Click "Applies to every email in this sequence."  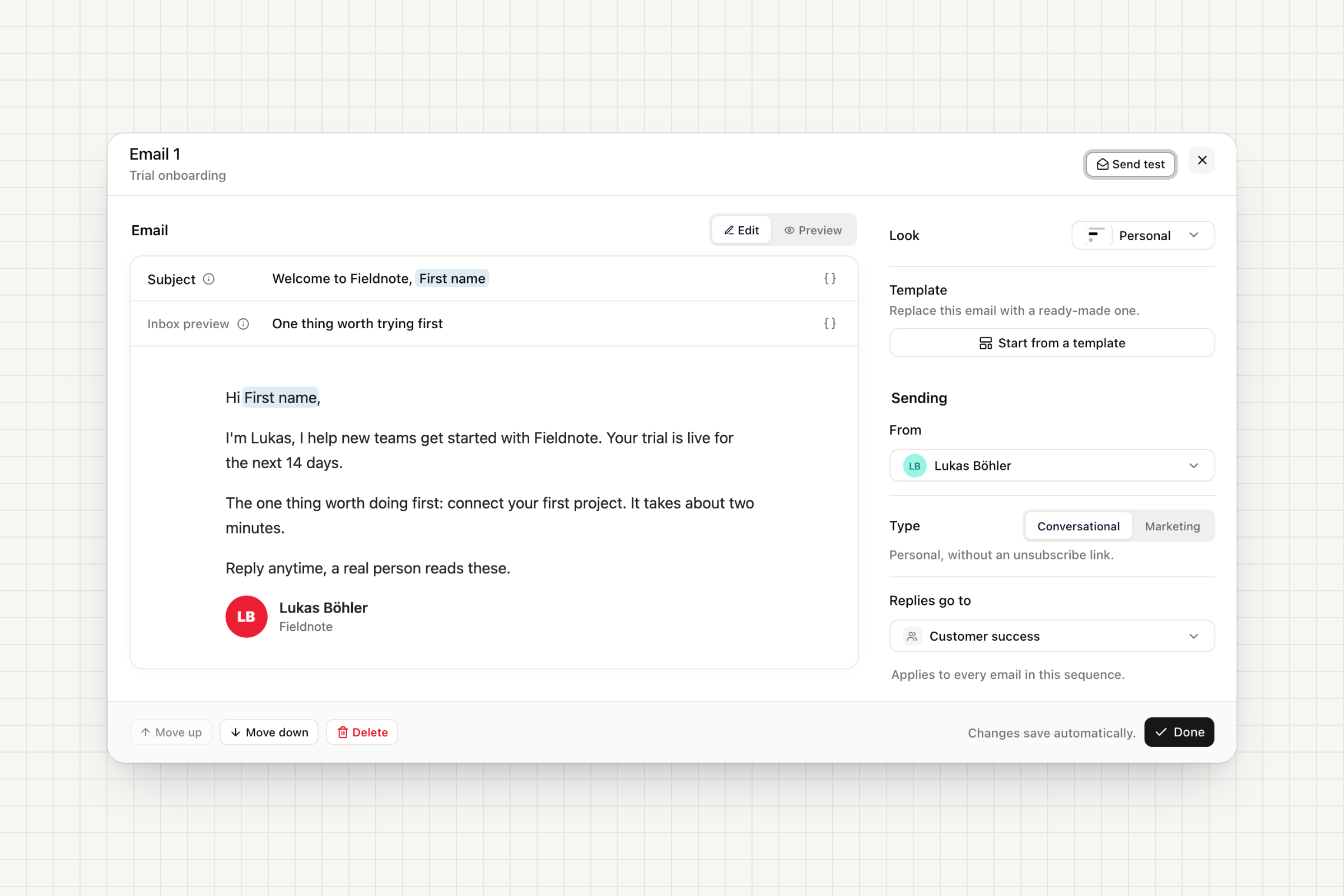(x=1007, y=675)
